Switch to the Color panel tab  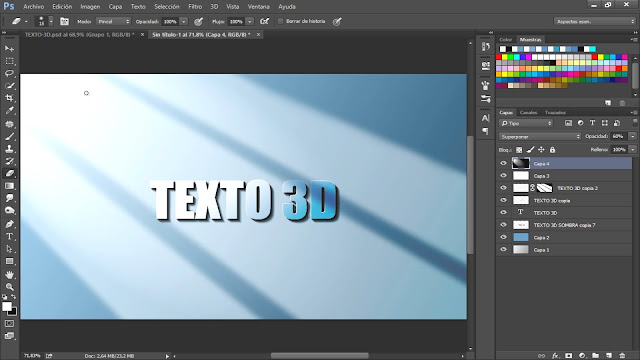pyautogui.click(x=505, y=40)
